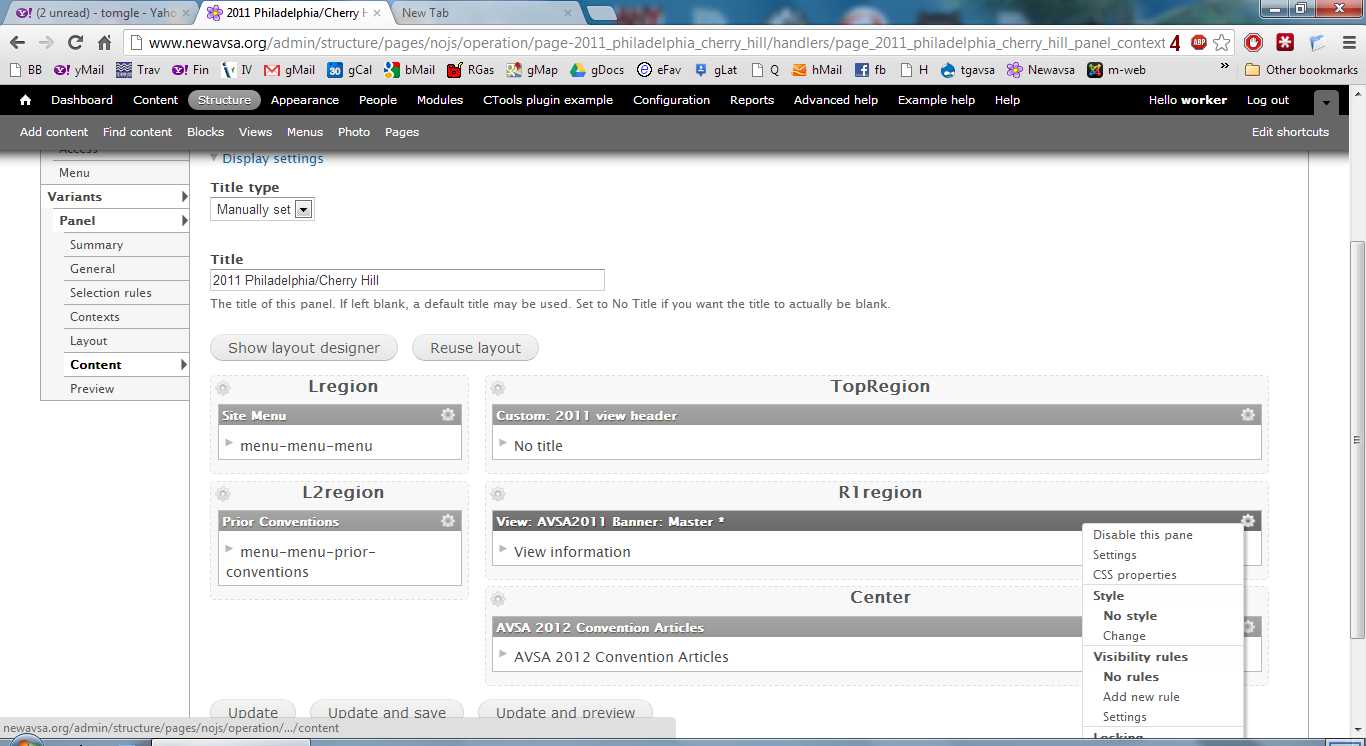Click gear icon of AVSA2011 Banner pane
The width and height of the screenshot is (1366, 746).
(x=1248, y=521)
